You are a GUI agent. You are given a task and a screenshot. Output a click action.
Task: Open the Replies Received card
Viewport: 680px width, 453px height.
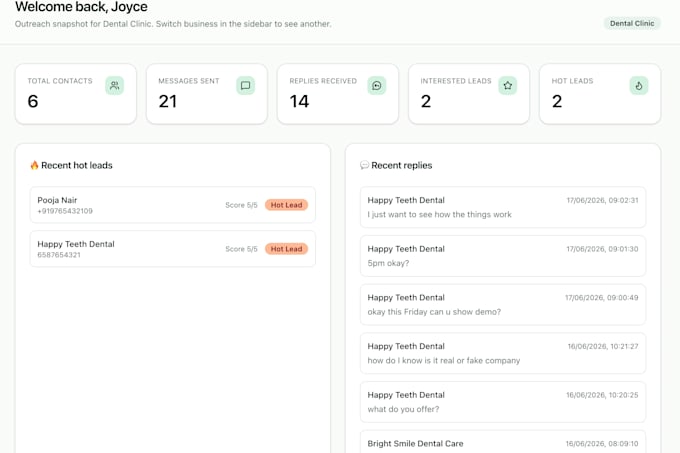(x=338, y=94)
